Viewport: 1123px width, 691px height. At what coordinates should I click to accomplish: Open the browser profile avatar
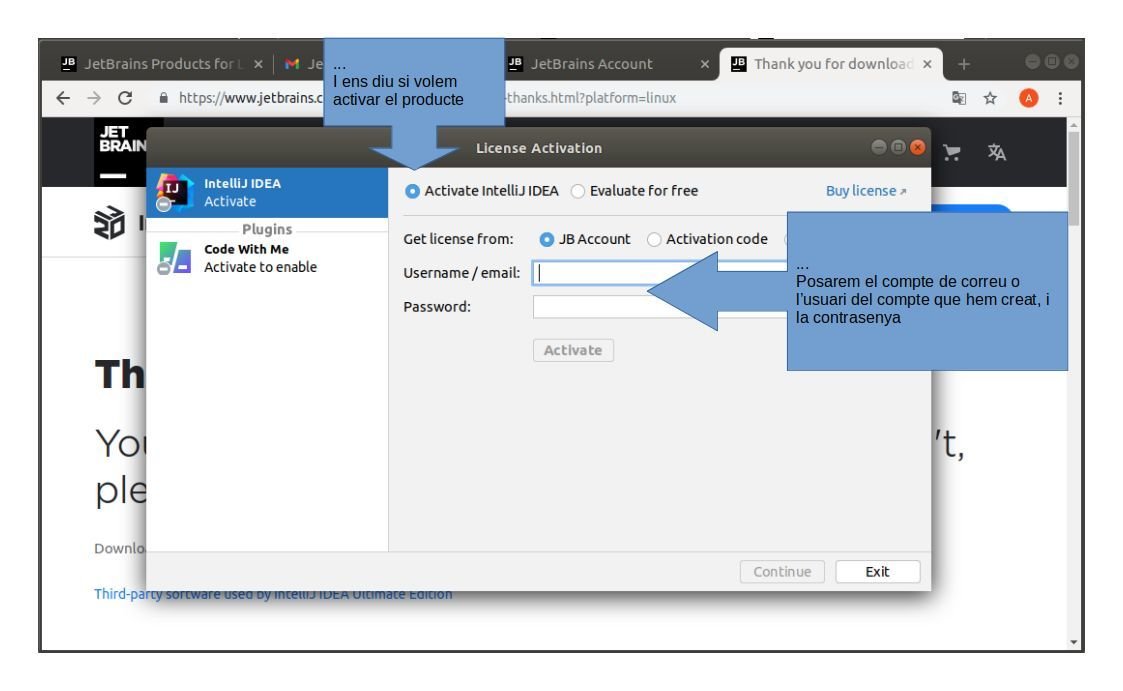click(x=1028, y=98)
